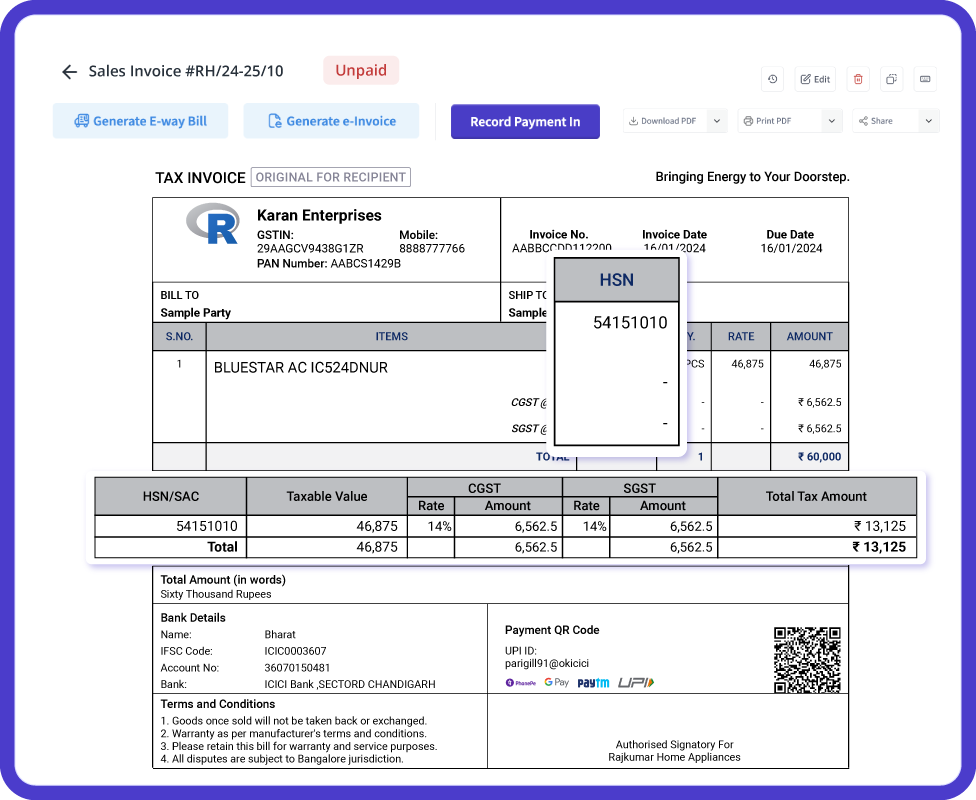Delete invoice with red trash icon

coord(858,79)
